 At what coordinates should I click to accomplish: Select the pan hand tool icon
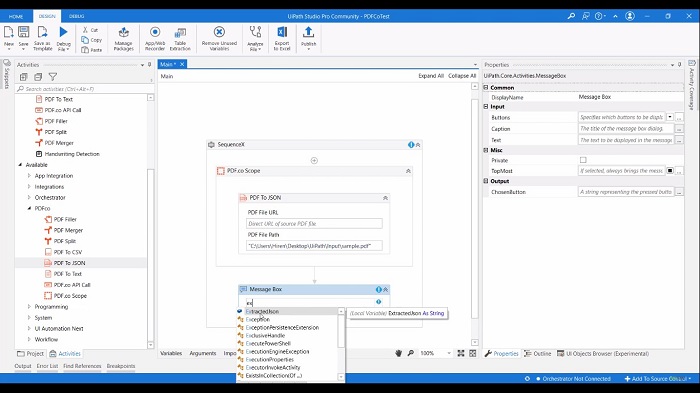(399, 353)
